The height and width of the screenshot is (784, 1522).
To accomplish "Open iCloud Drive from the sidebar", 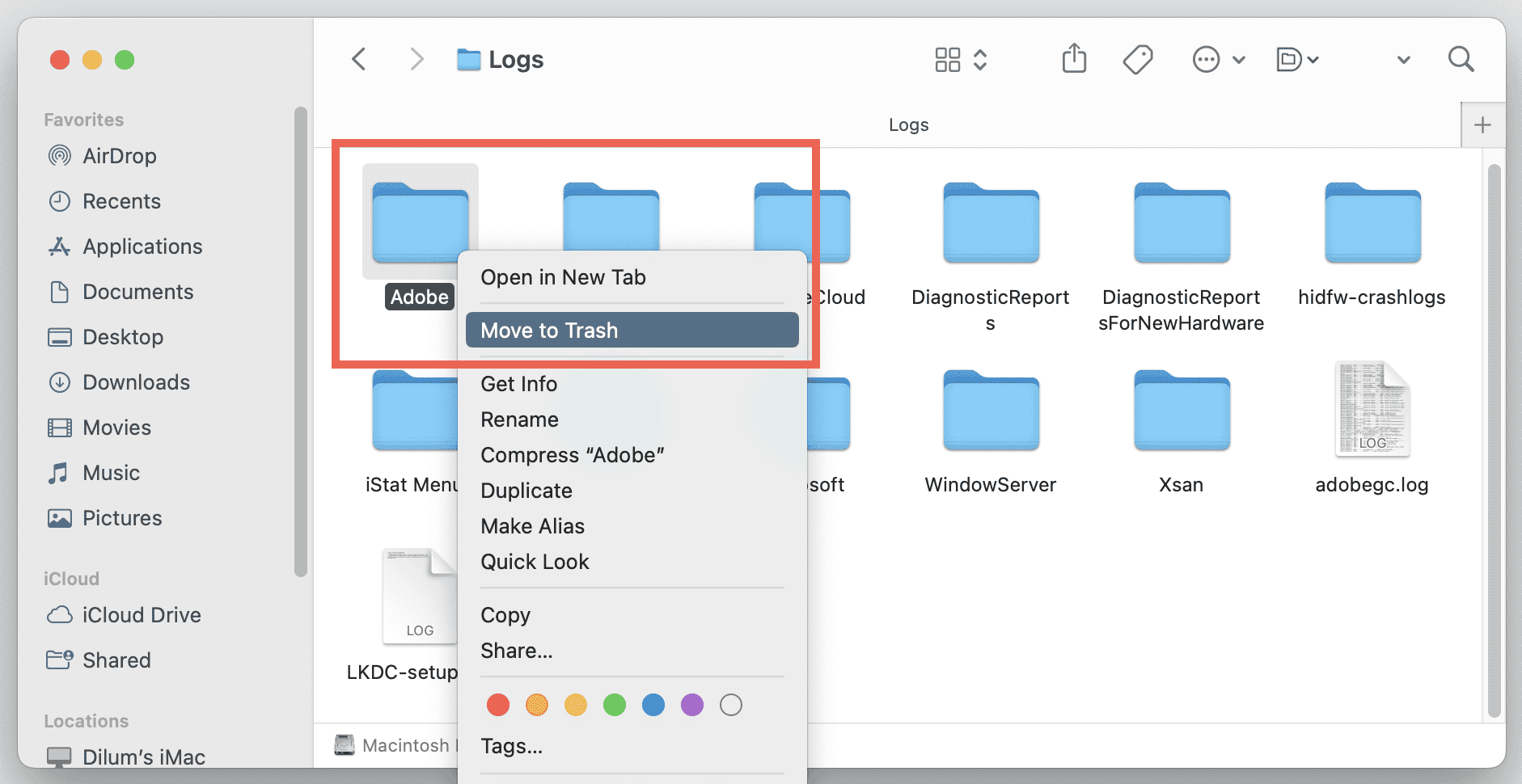I will click(x=142, y=615).
